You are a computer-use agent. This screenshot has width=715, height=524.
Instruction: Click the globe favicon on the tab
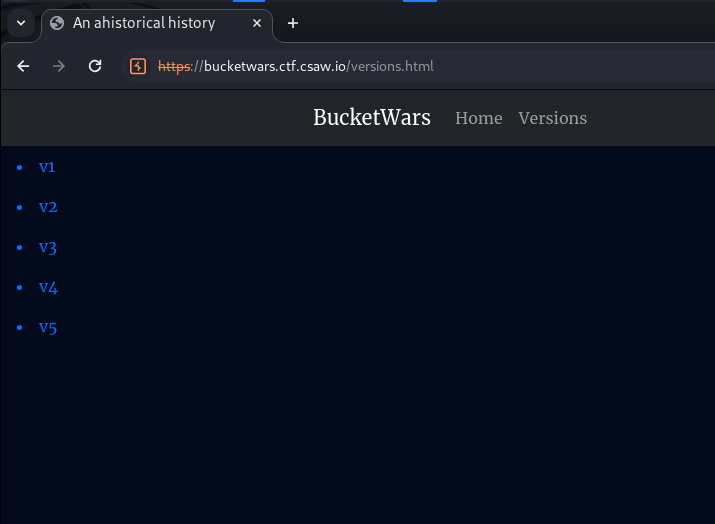(x=57, y=23)
